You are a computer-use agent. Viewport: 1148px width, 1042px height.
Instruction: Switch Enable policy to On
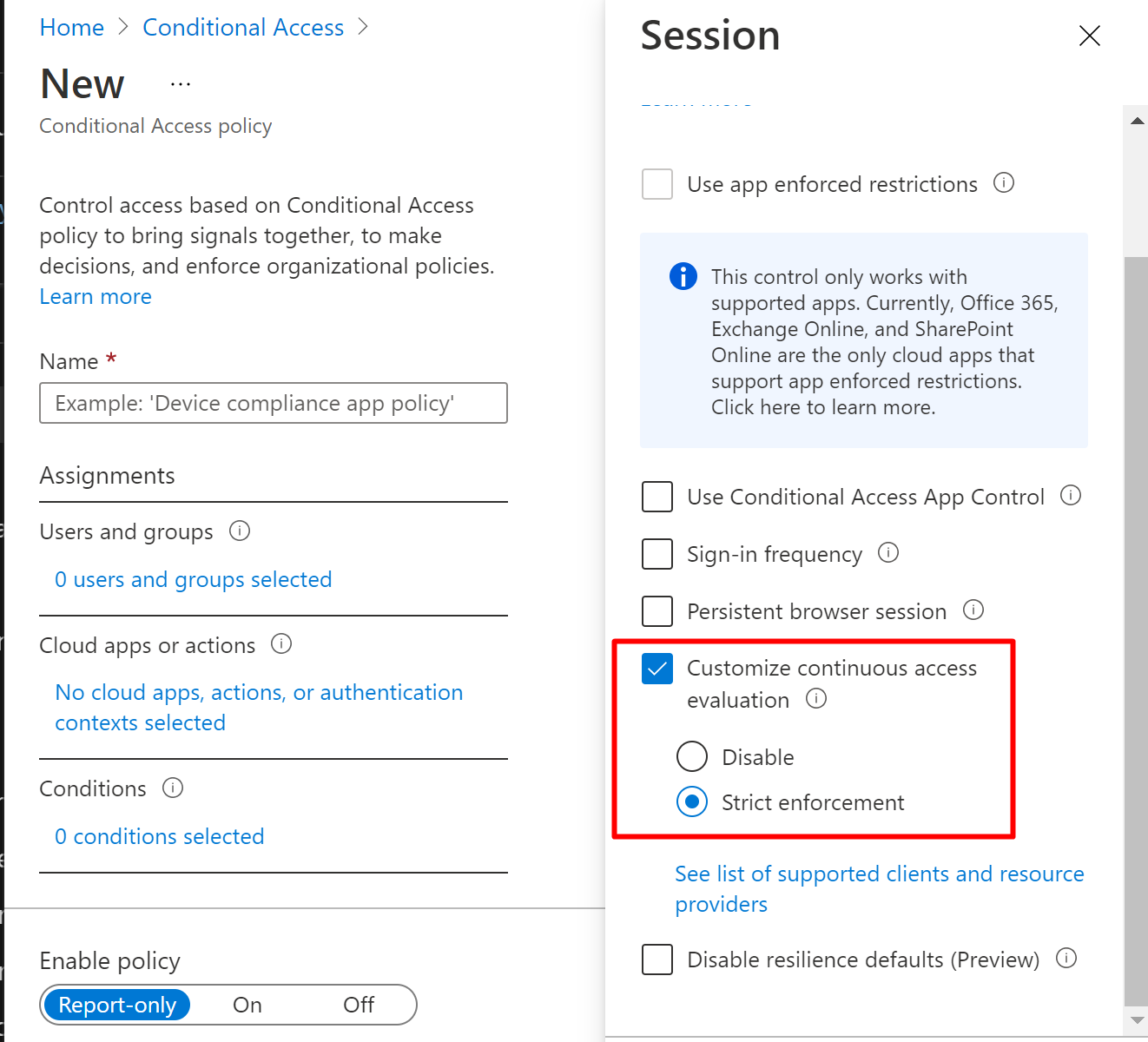click(247, 1004)
